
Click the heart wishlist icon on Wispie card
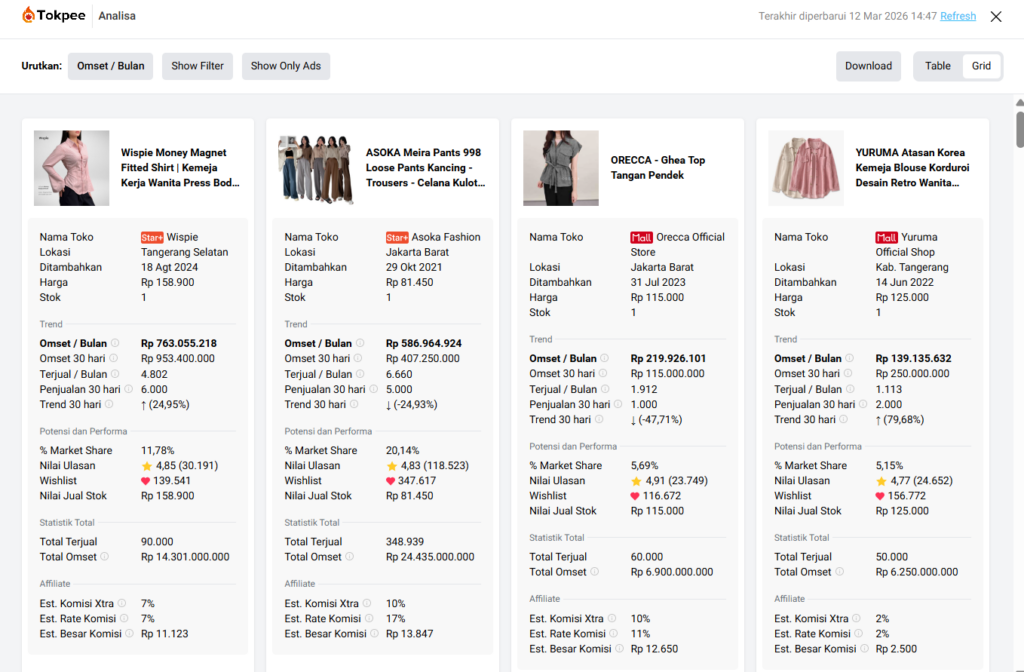pyautogui.click(x=146, y=481)
